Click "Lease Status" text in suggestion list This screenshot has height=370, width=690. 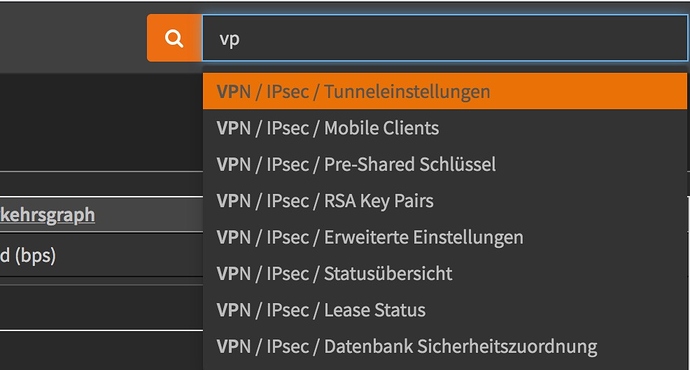(375, 310)
